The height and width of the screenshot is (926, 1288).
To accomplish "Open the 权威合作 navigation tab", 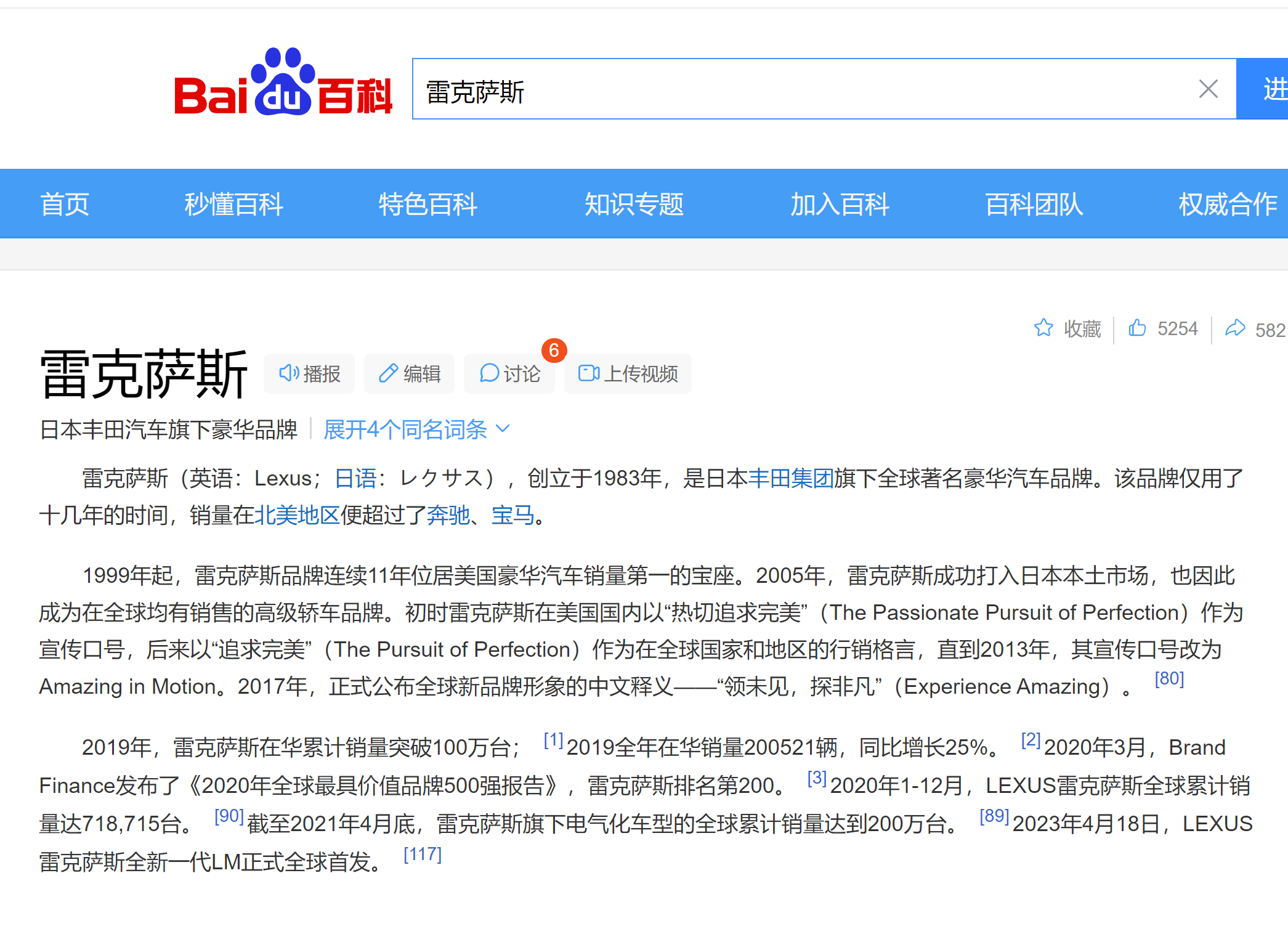I will coord(1228,205).
